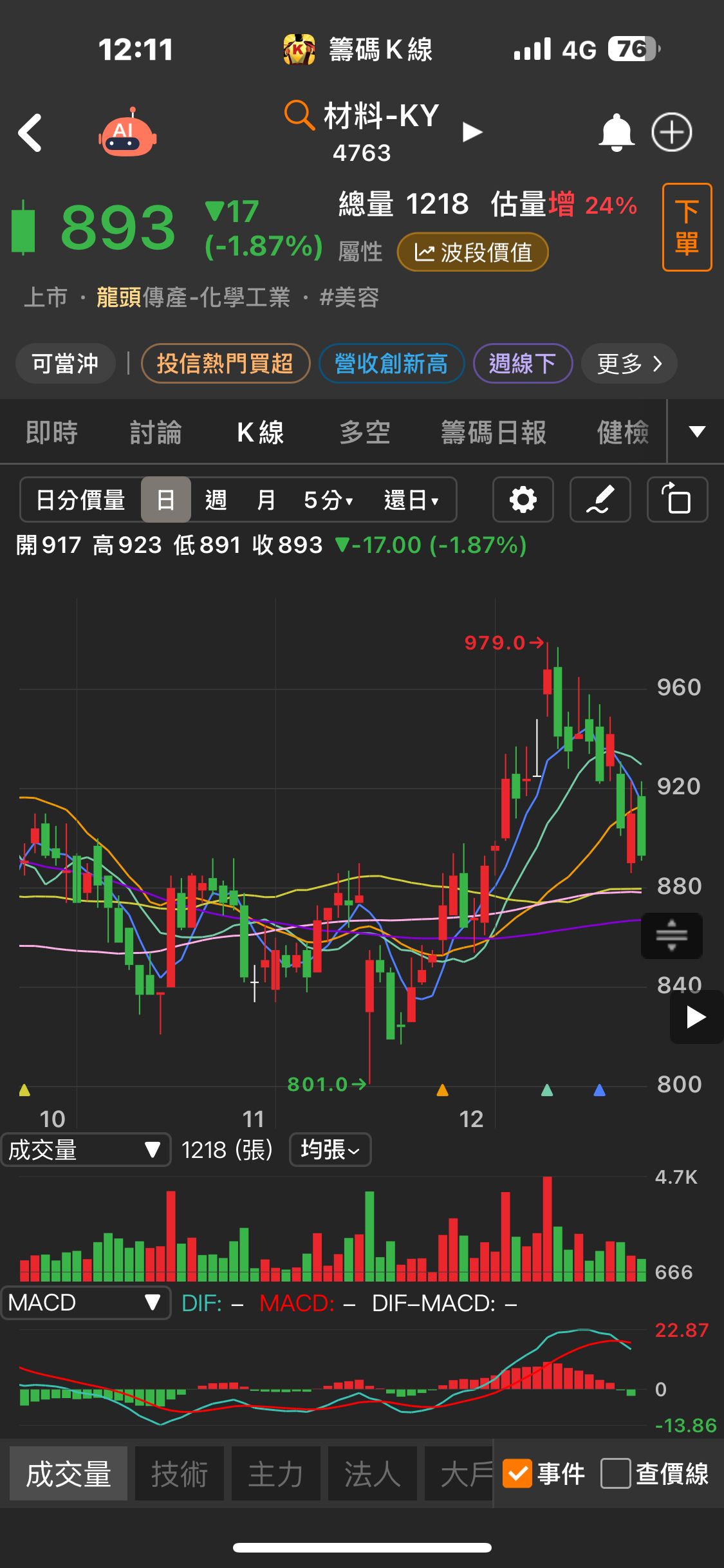
Task: Switch to 討論 tab
Action: click(156, 432)
